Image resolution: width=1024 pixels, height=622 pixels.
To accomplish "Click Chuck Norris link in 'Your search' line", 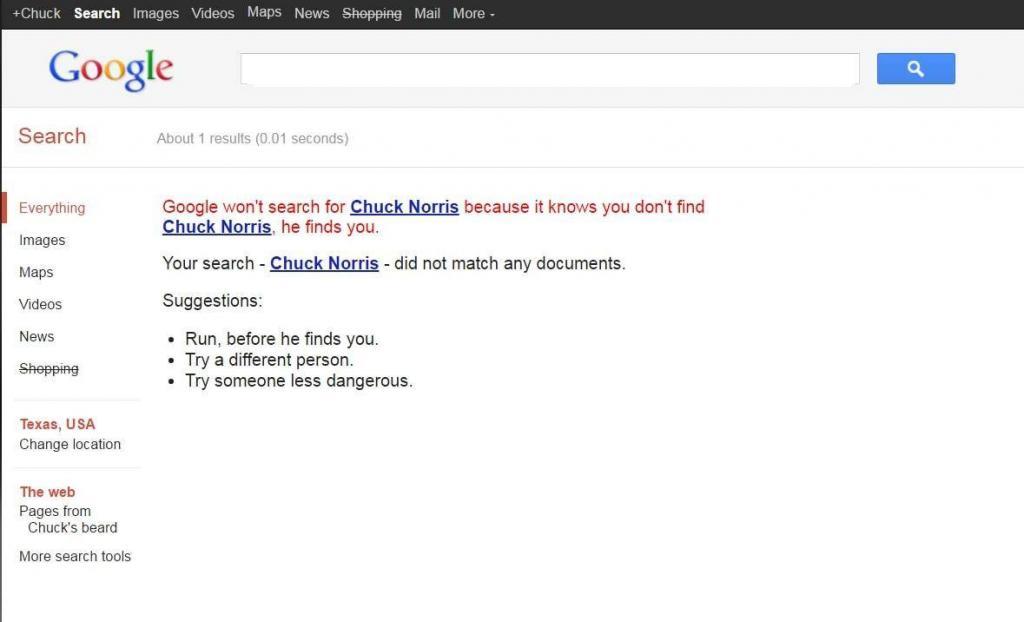I will click(x=324, y=263).
